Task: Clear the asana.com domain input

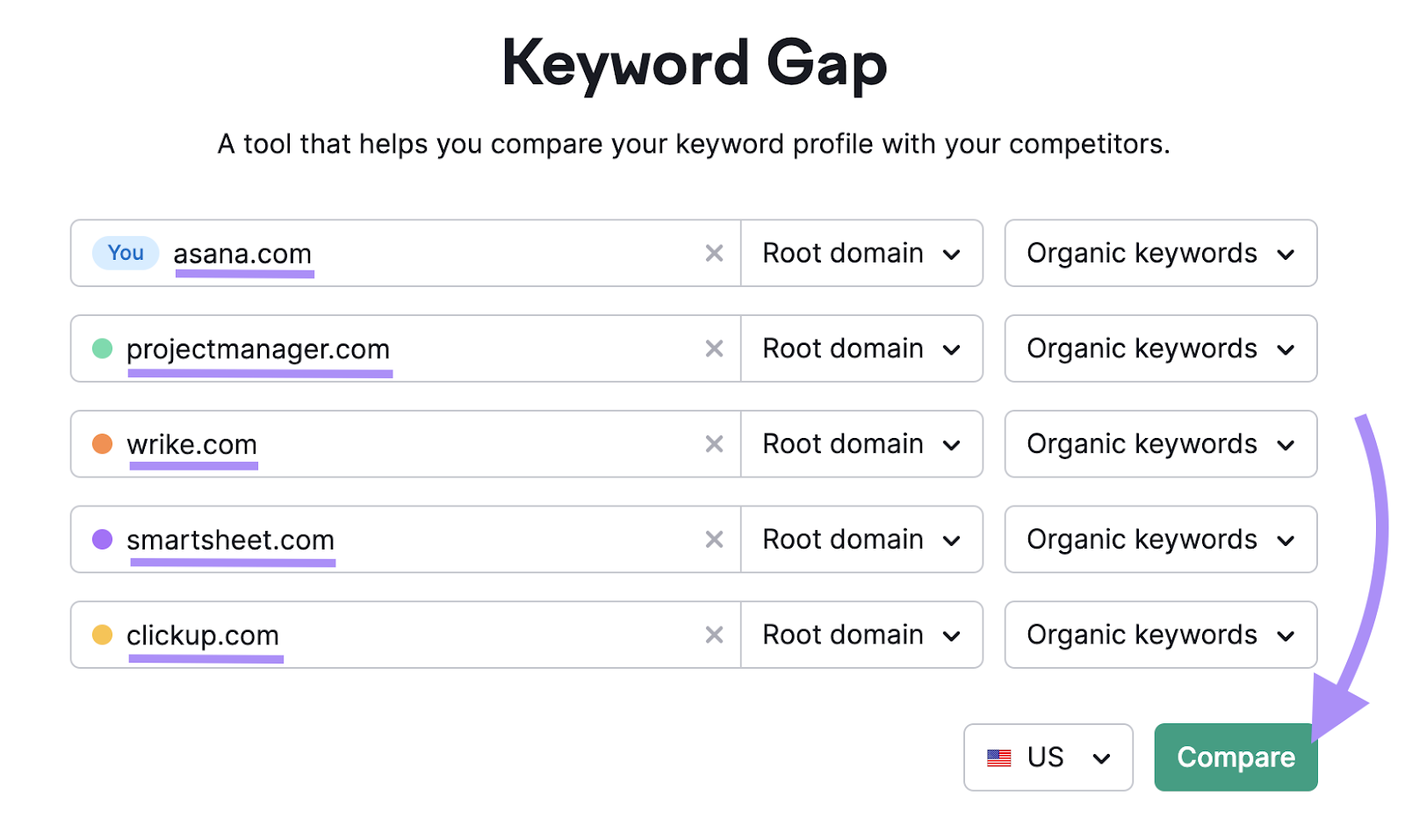Action: coord(714,253)
